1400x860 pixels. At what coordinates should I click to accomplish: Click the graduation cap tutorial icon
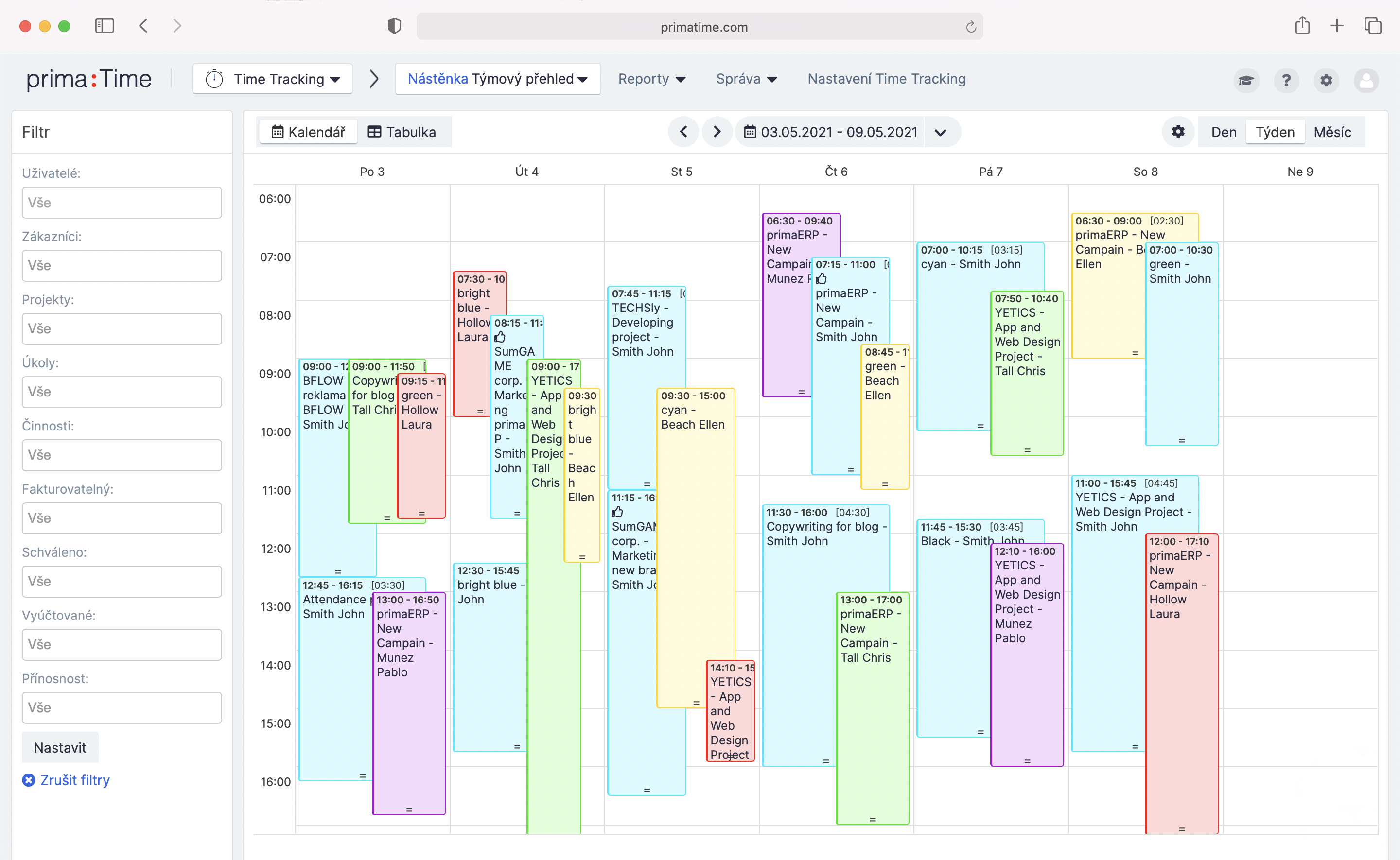1246,80
